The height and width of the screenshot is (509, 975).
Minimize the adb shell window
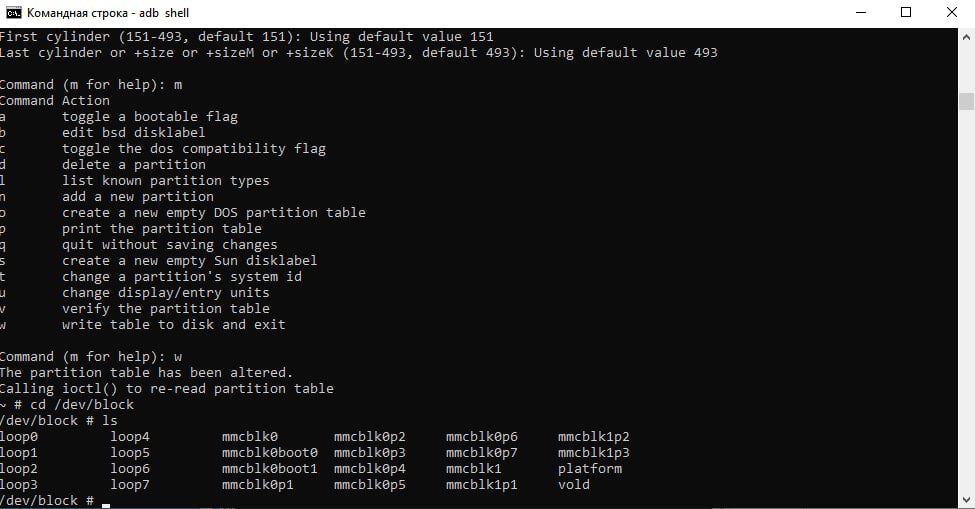coord(861,12)
